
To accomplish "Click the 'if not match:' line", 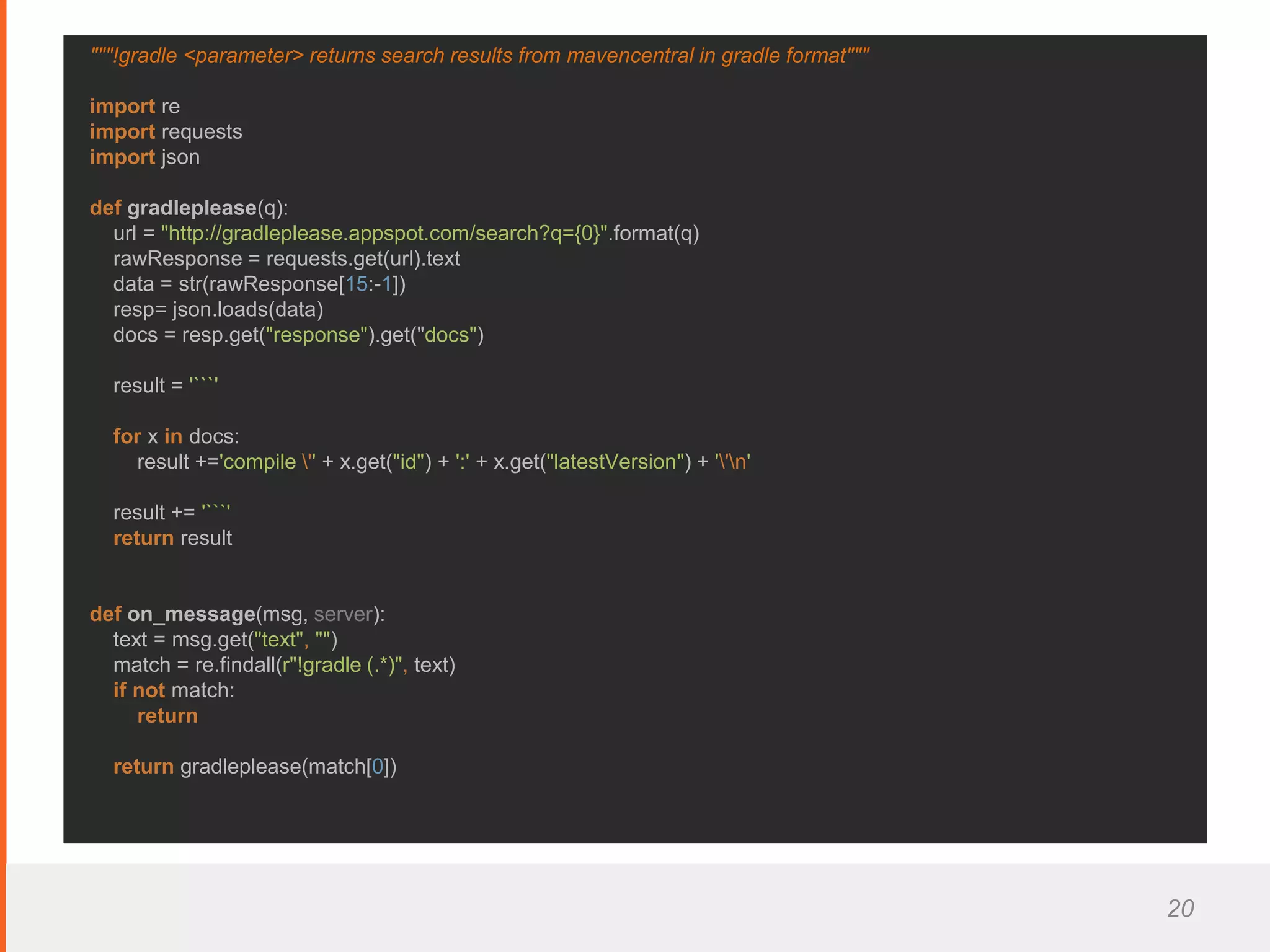I will (174, 690).
